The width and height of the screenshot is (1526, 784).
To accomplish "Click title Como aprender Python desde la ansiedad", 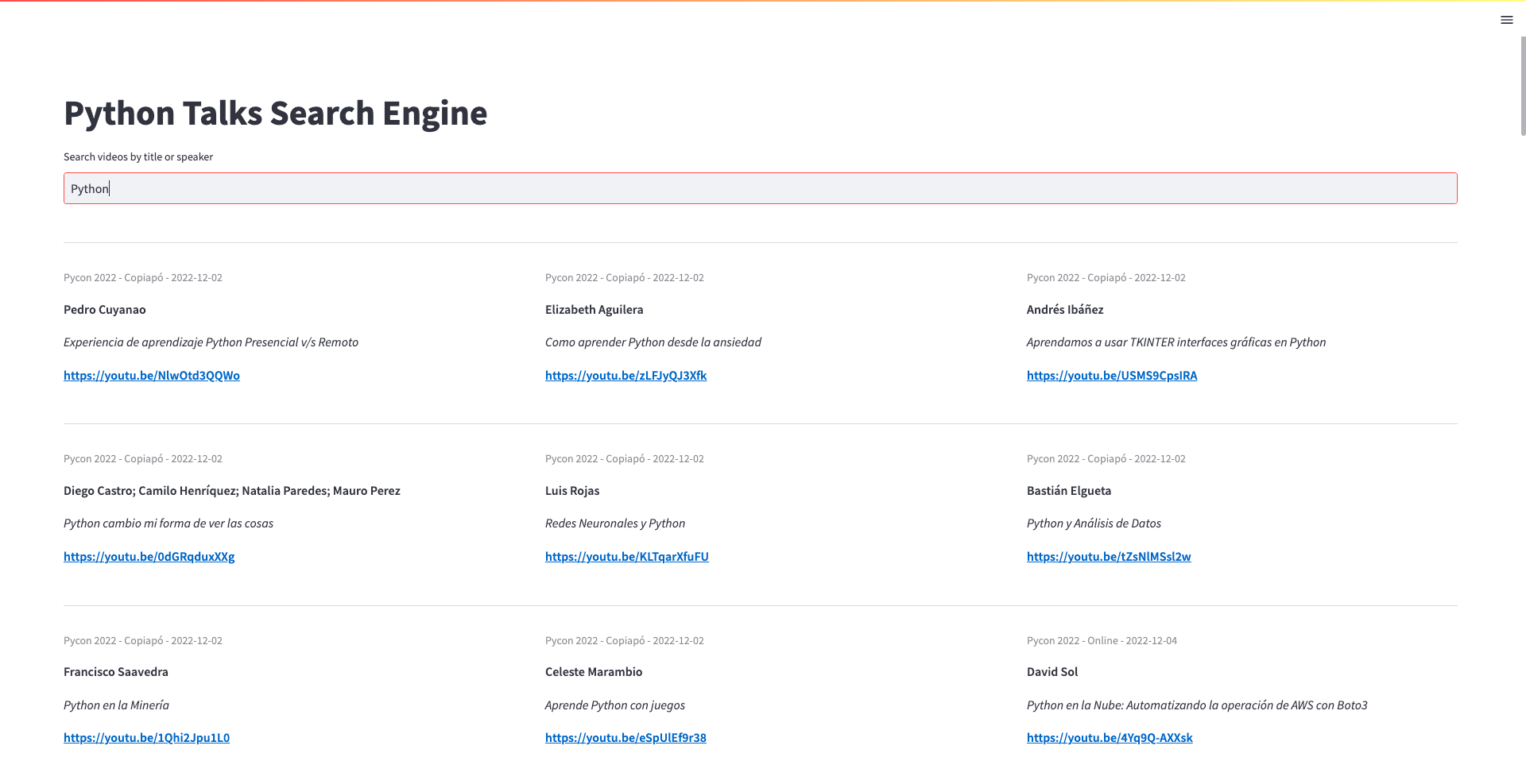I will [653, 342].
